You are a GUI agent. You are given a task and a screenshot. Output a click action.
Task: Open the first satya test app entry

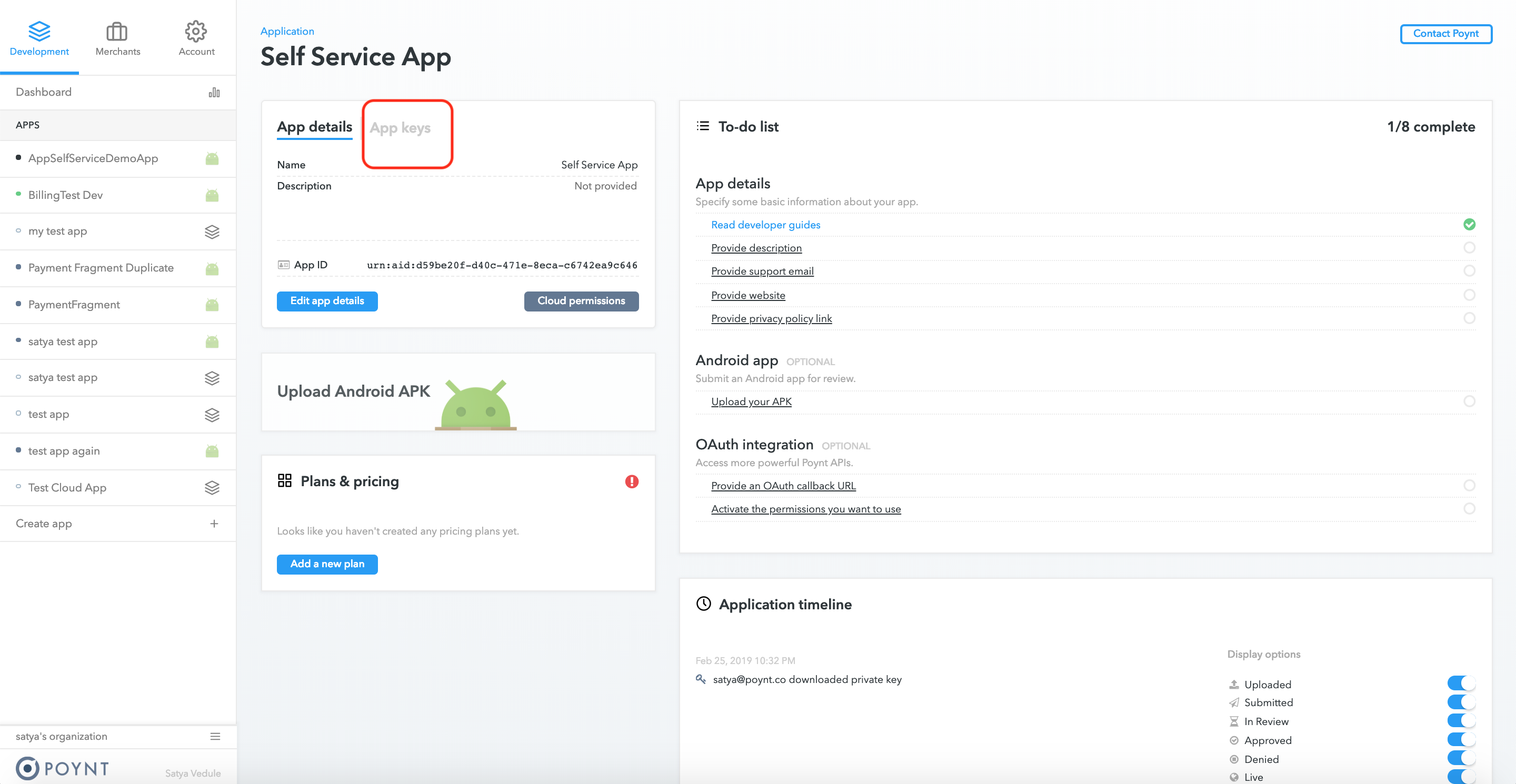[x=118, y=341]
